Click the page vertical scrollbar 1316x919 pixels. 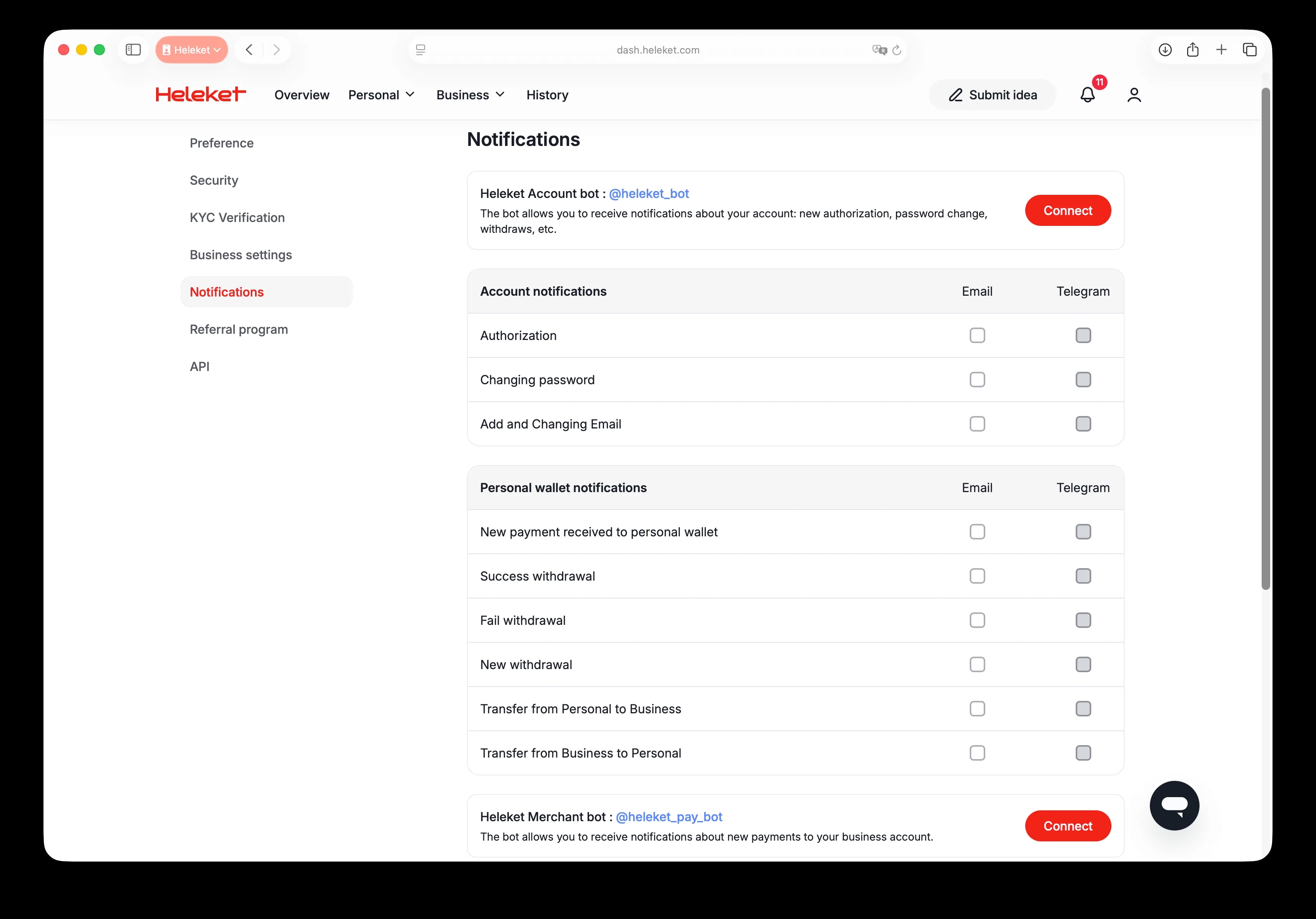pos(1266,338)
